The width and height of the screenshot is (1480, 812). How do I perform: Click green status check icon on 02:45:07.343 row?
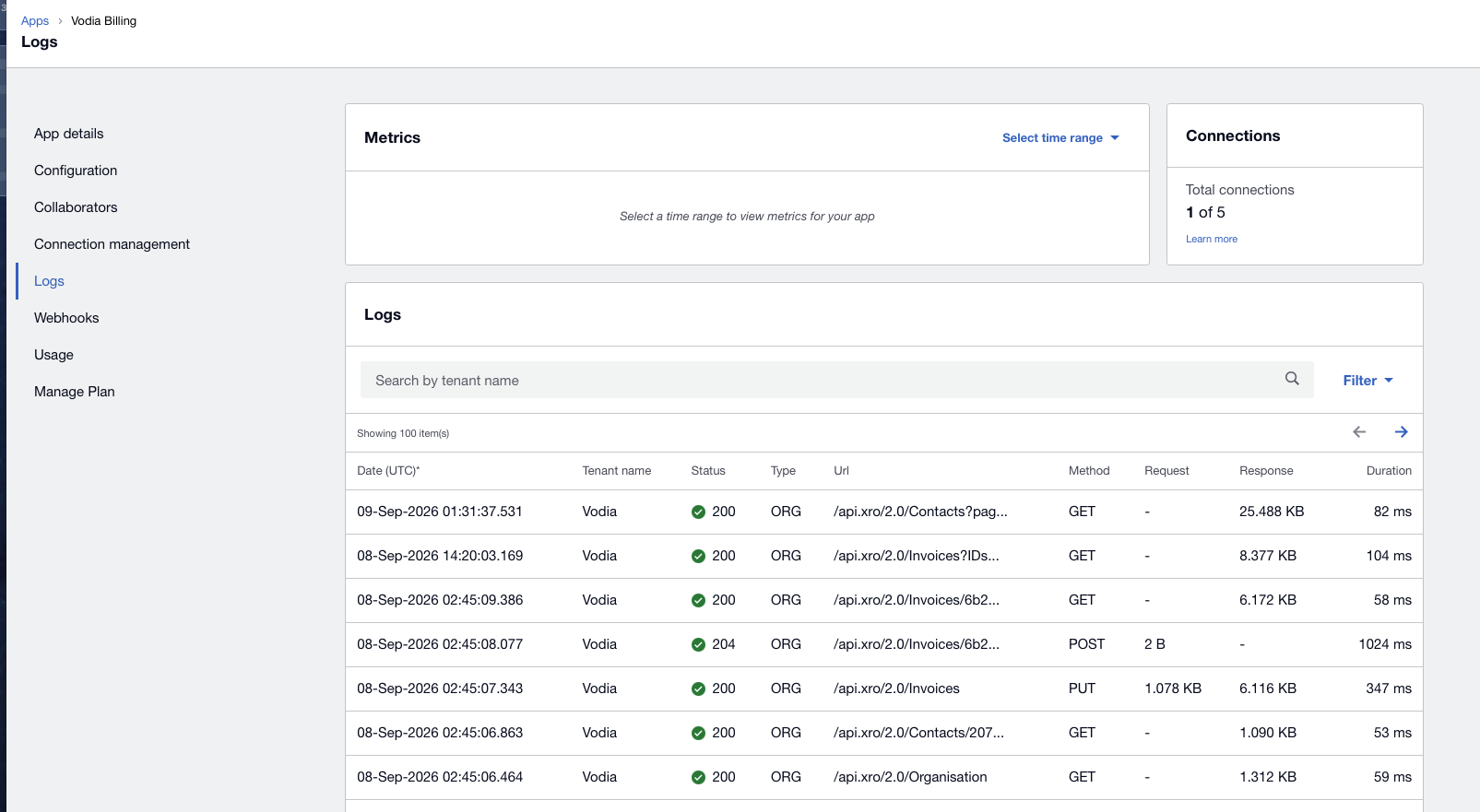(x=698, y=689)
